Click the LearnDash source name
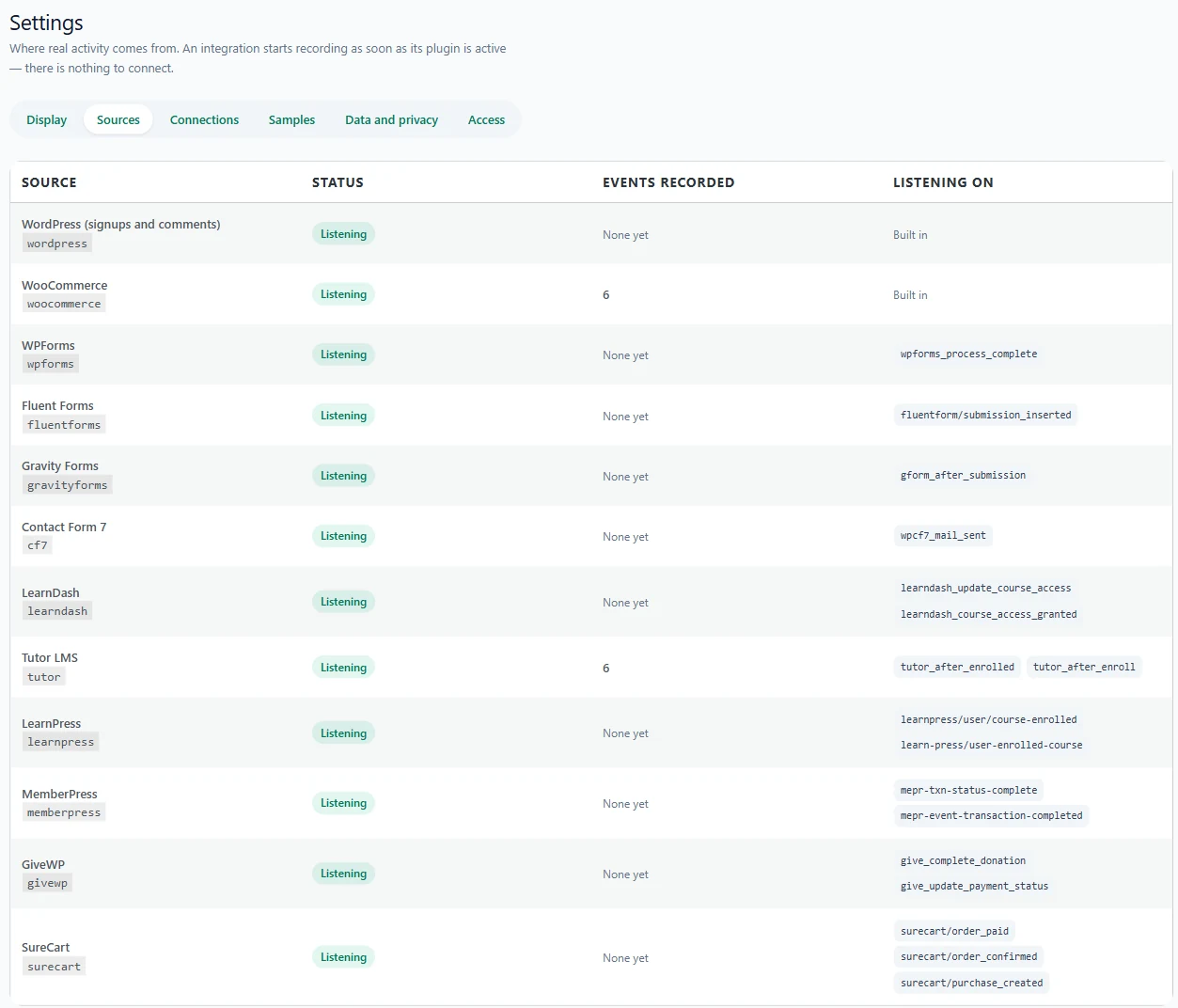The width and height of the screenshot is (1178, 1008). point(51,592)
